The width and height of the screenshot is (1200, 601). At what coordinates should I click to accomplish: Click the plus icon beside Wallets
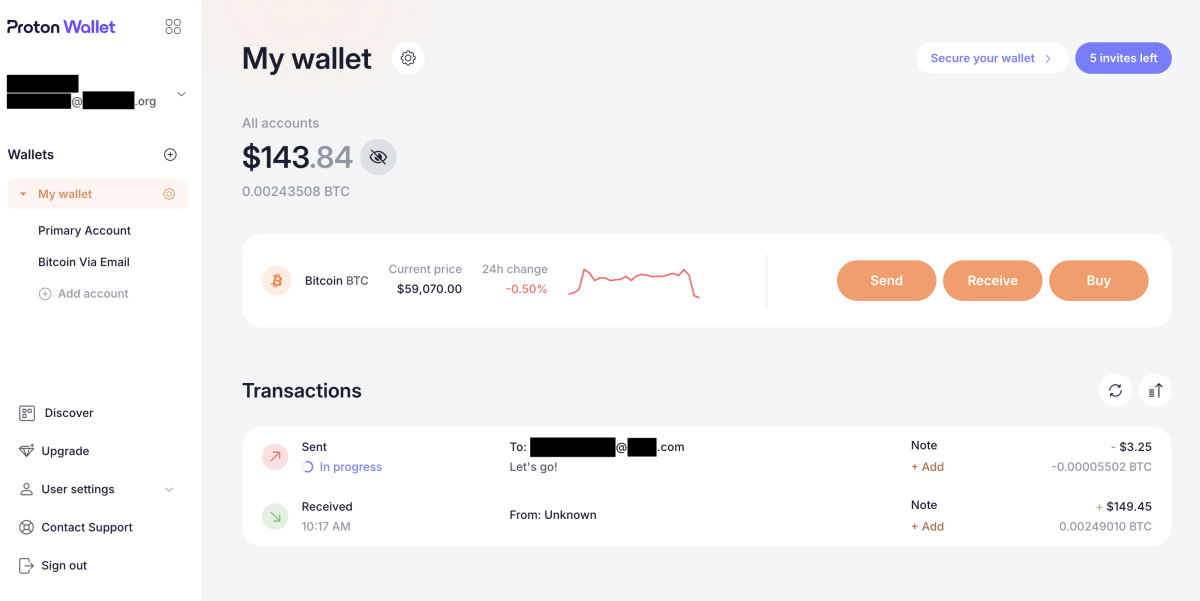pyautogui.click(x=170, y=155)
